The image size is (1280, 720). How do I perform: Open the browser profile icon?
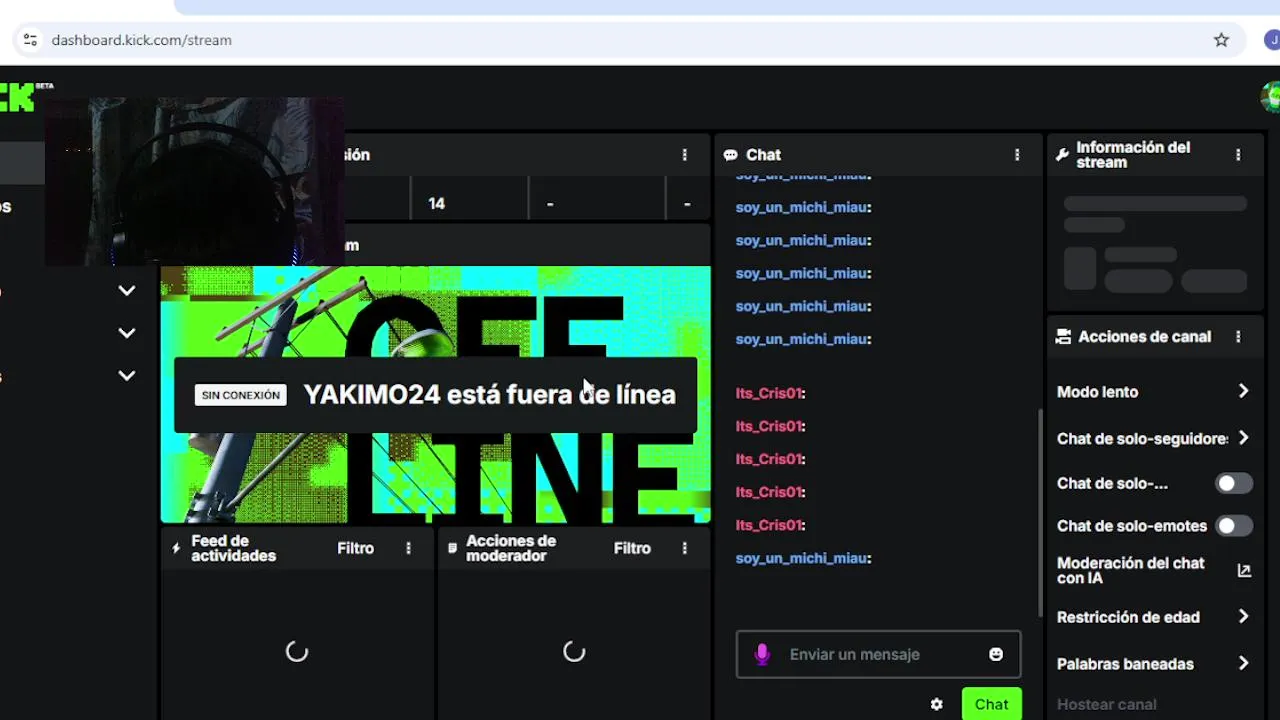(x=1272, y=40)
